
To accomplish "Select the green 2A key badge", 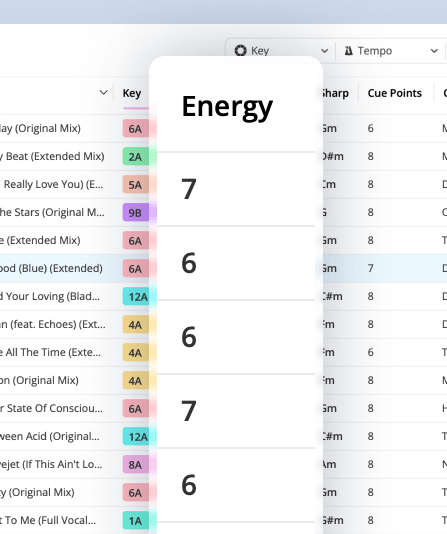I will pos(136,157).
